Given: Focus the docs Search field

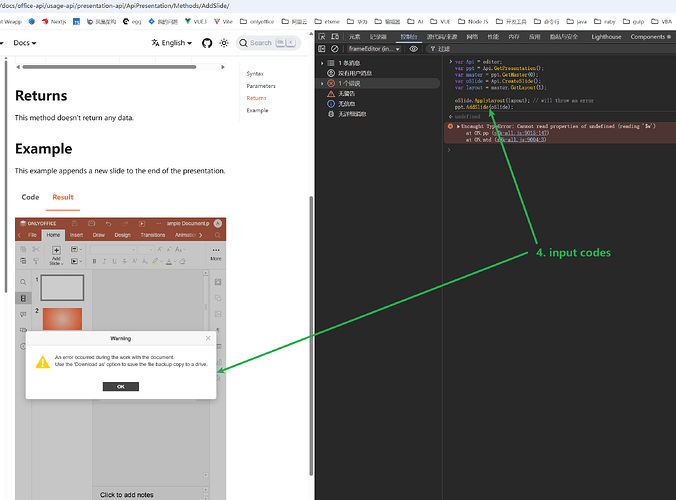Looking at the screenshot, I should click(268, 43).
